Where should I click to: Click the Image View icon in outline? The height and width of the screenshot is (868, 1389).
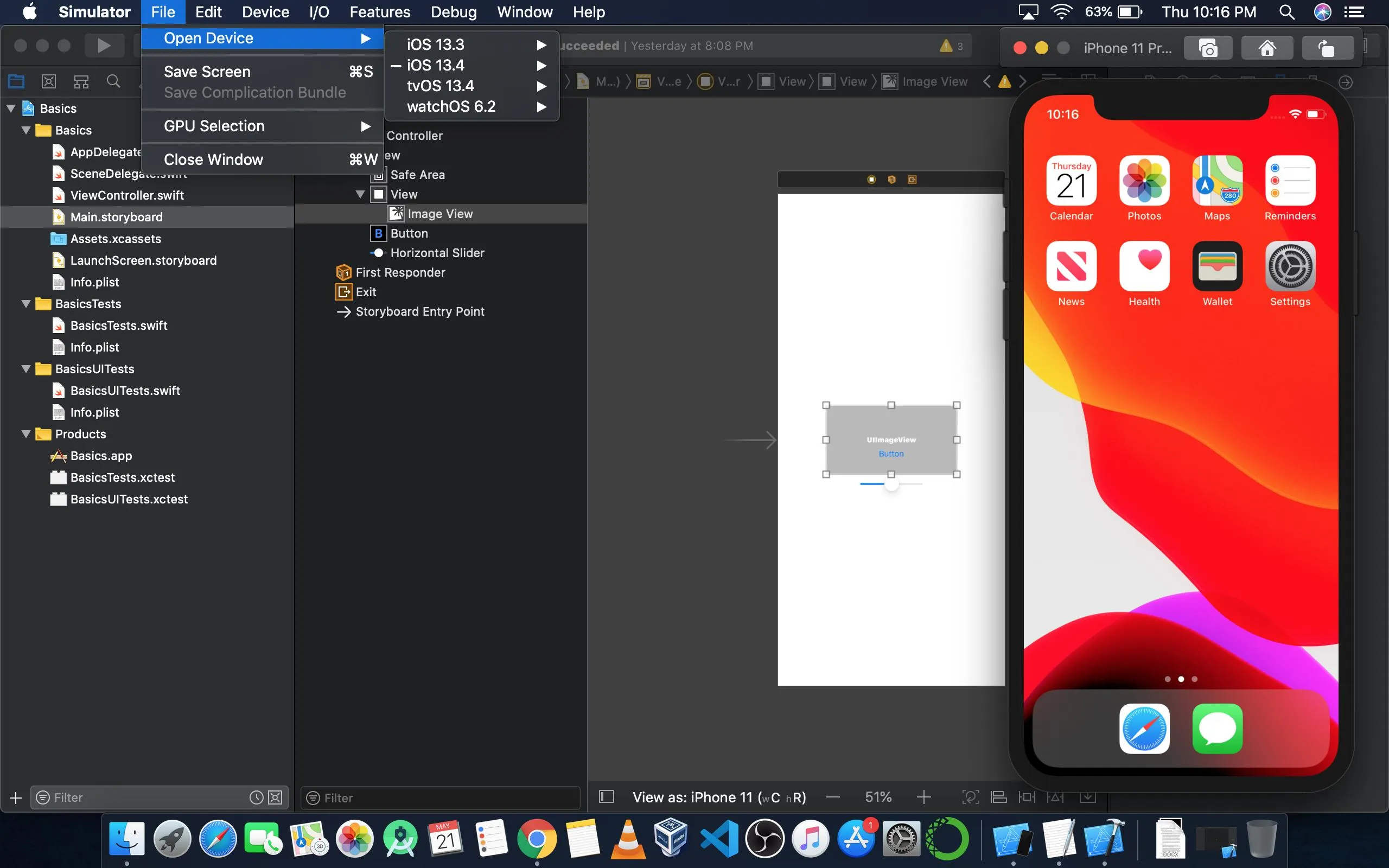pos(396,213)
